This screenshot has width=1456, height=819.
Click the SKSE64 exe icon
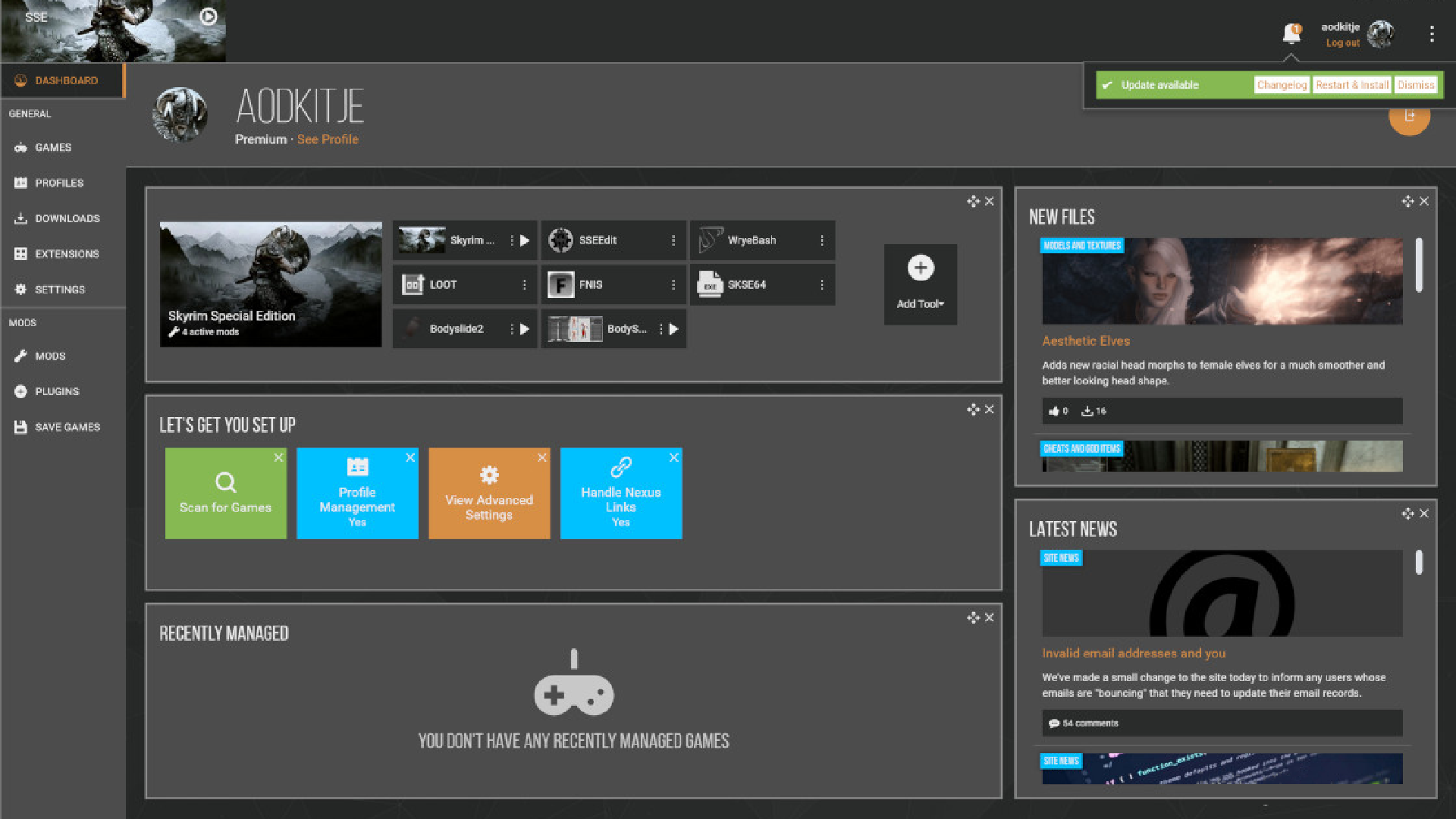pyautogui.click(x=710, y=284)
